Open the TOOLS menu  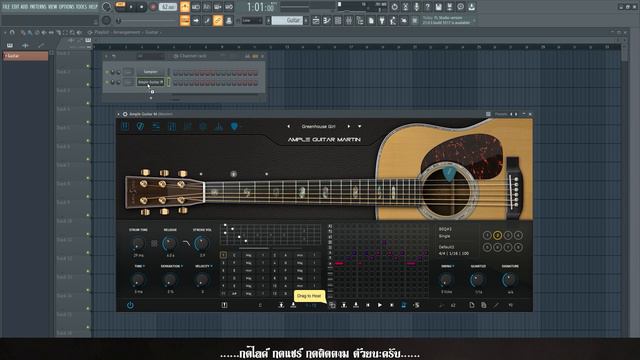click(x=82, y=7)
